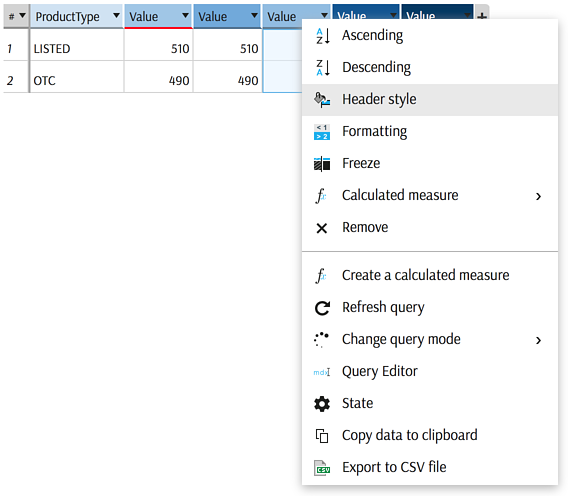Select Export to CSV file entry

pyautogui.click(x=430, y=467)
